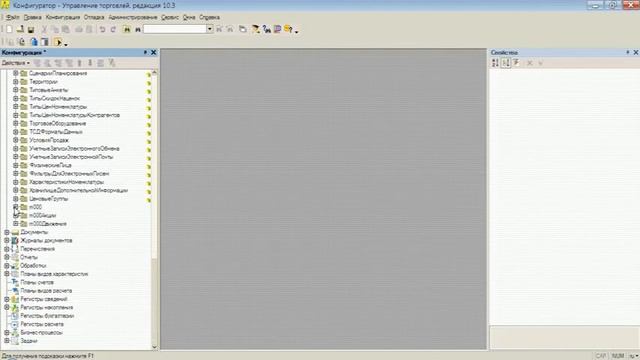640x360 pixels.
Task: Click the folder icon of Территории
Action: [24, 82]
